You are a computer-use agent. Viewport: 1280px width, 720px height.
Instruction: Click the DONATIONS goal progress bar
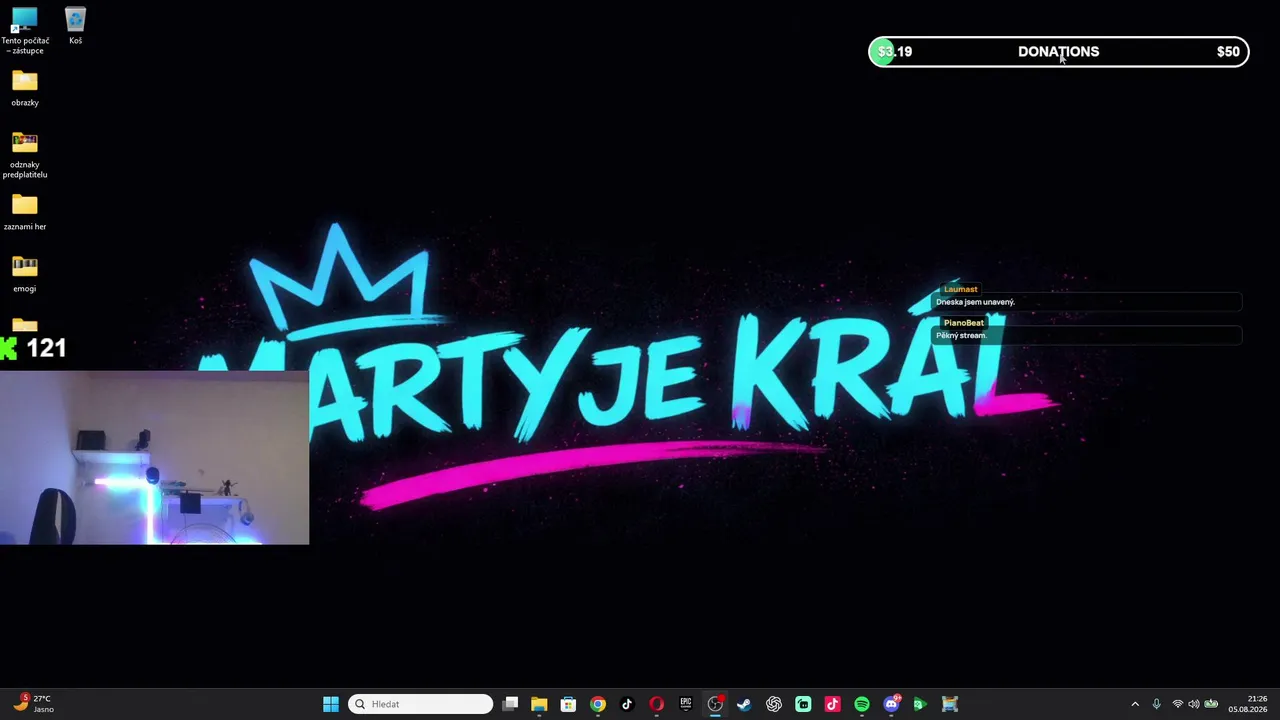(1059, 52)
